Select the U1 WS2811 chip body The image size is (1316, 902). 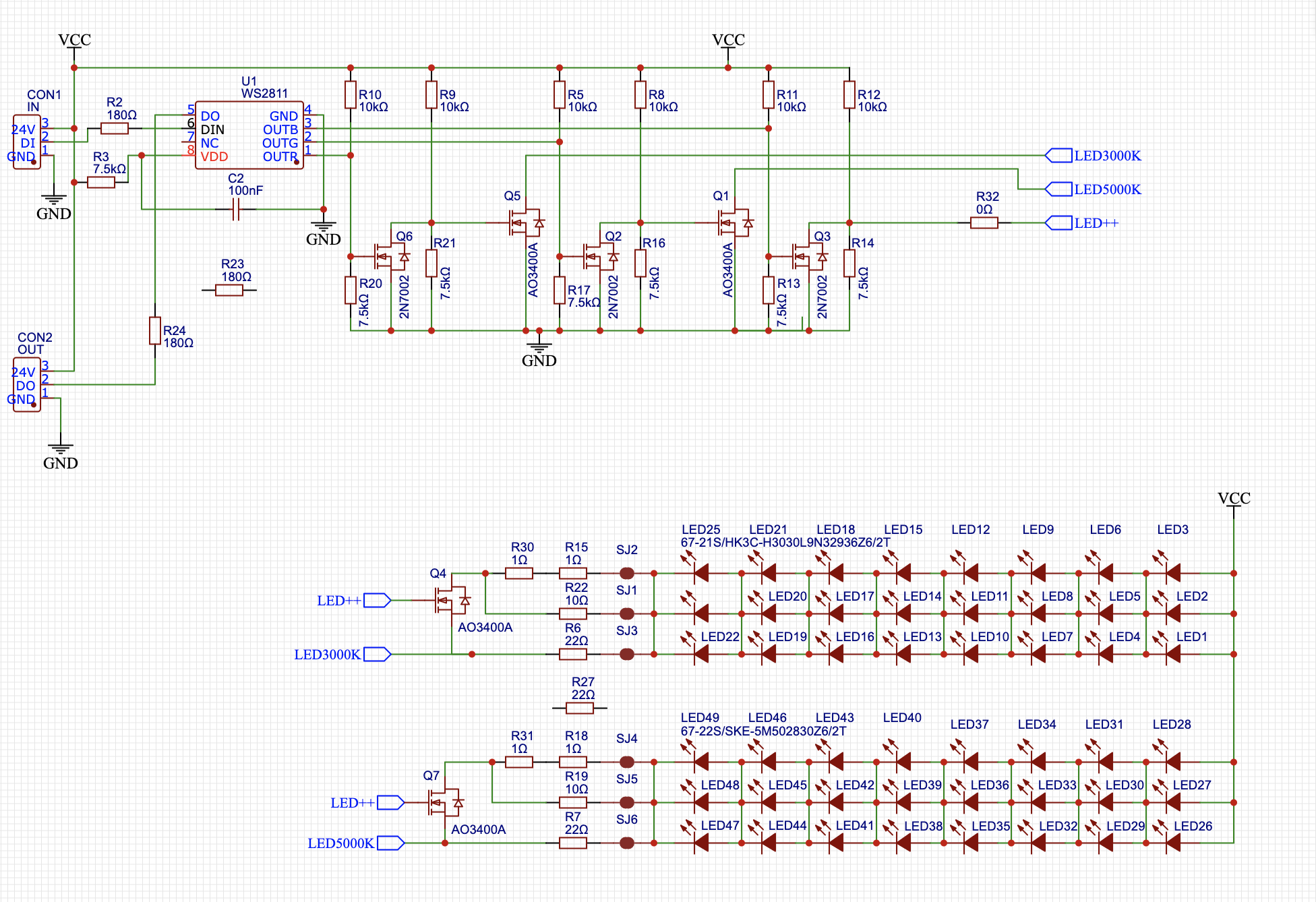pos(249,136)
